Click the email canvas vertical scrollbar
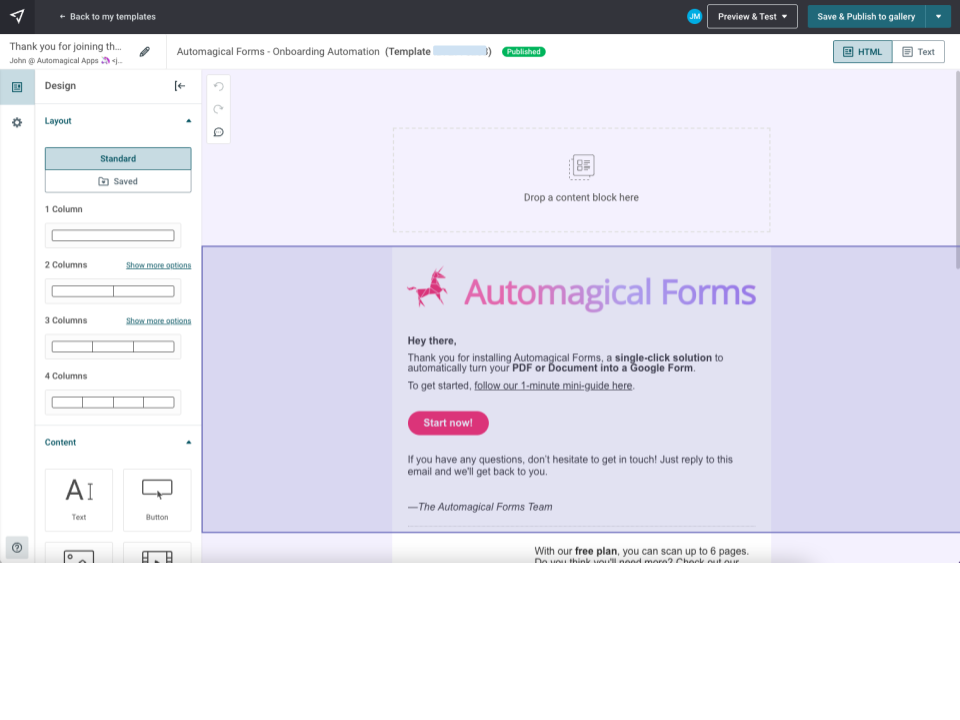Viewport: 960px width, 720px height. (x=957, y=170)
